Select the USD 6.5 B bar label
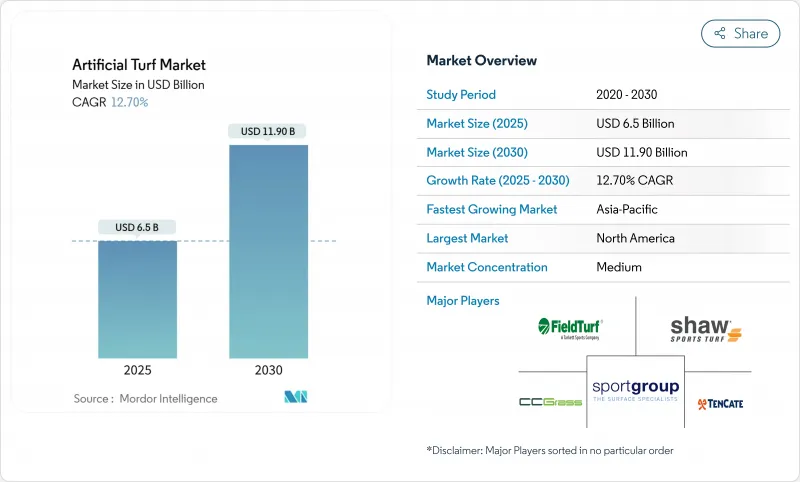 137,227
